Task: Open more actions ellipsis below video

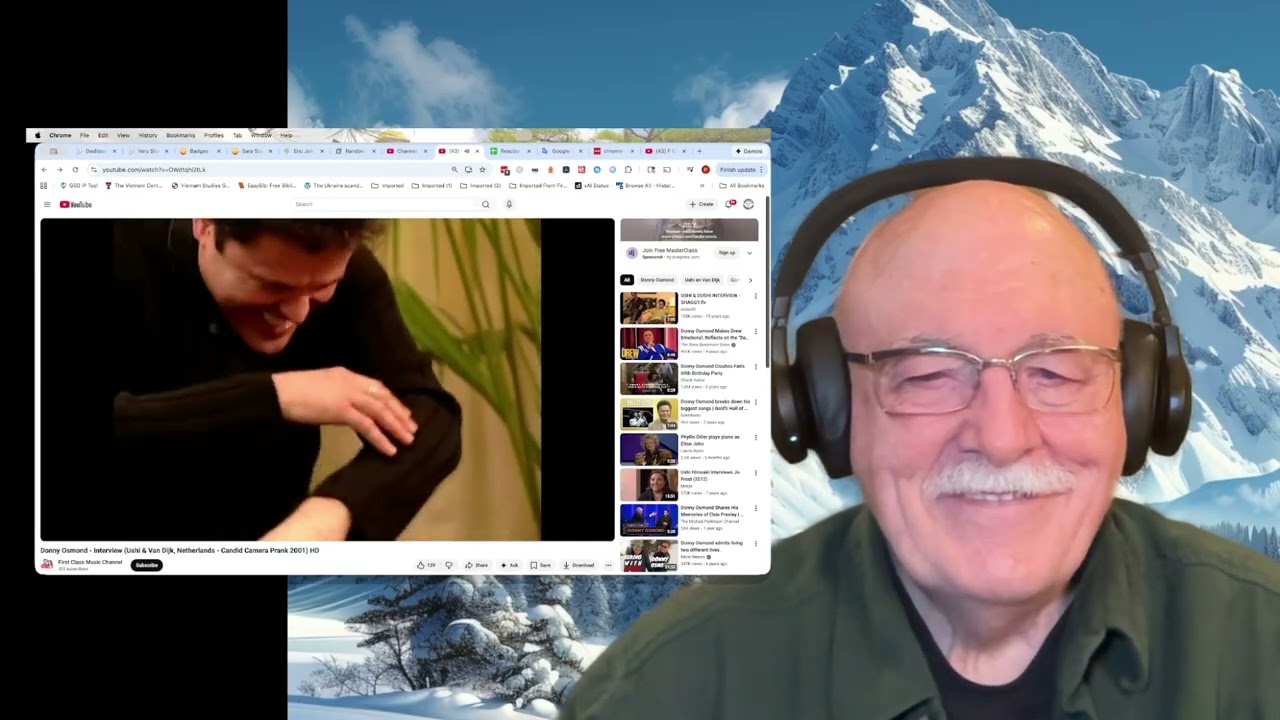Action: click(608, 565)
